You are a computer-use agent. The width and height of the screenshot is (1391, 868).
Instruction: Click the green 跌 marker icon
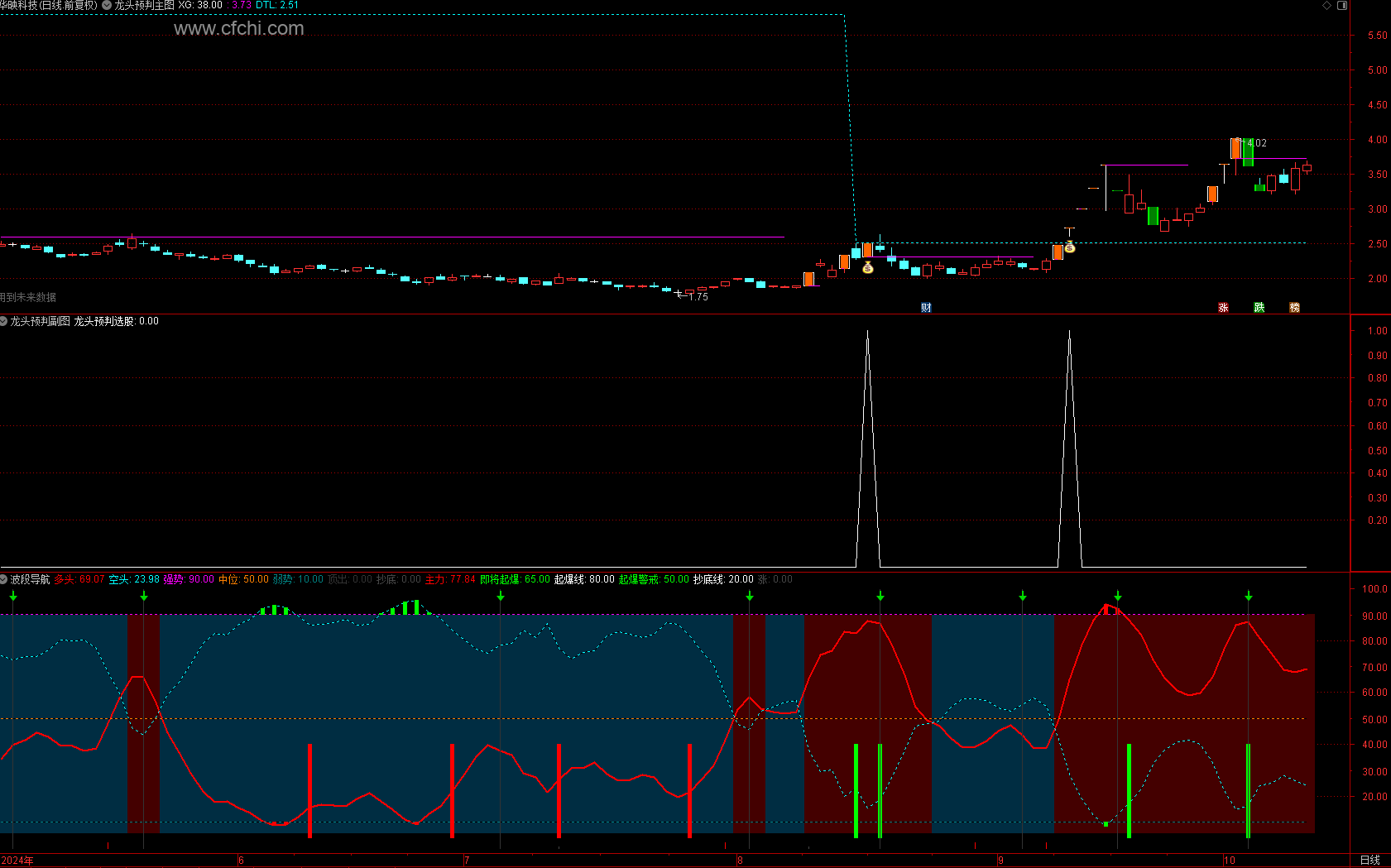tap(1259, 308)
